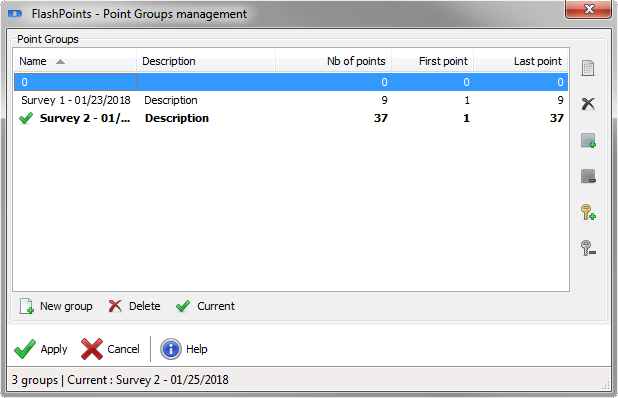This screenshot has width=618, height=398.
Task: Click the add points icon with green plus
Action: [588, 140]
